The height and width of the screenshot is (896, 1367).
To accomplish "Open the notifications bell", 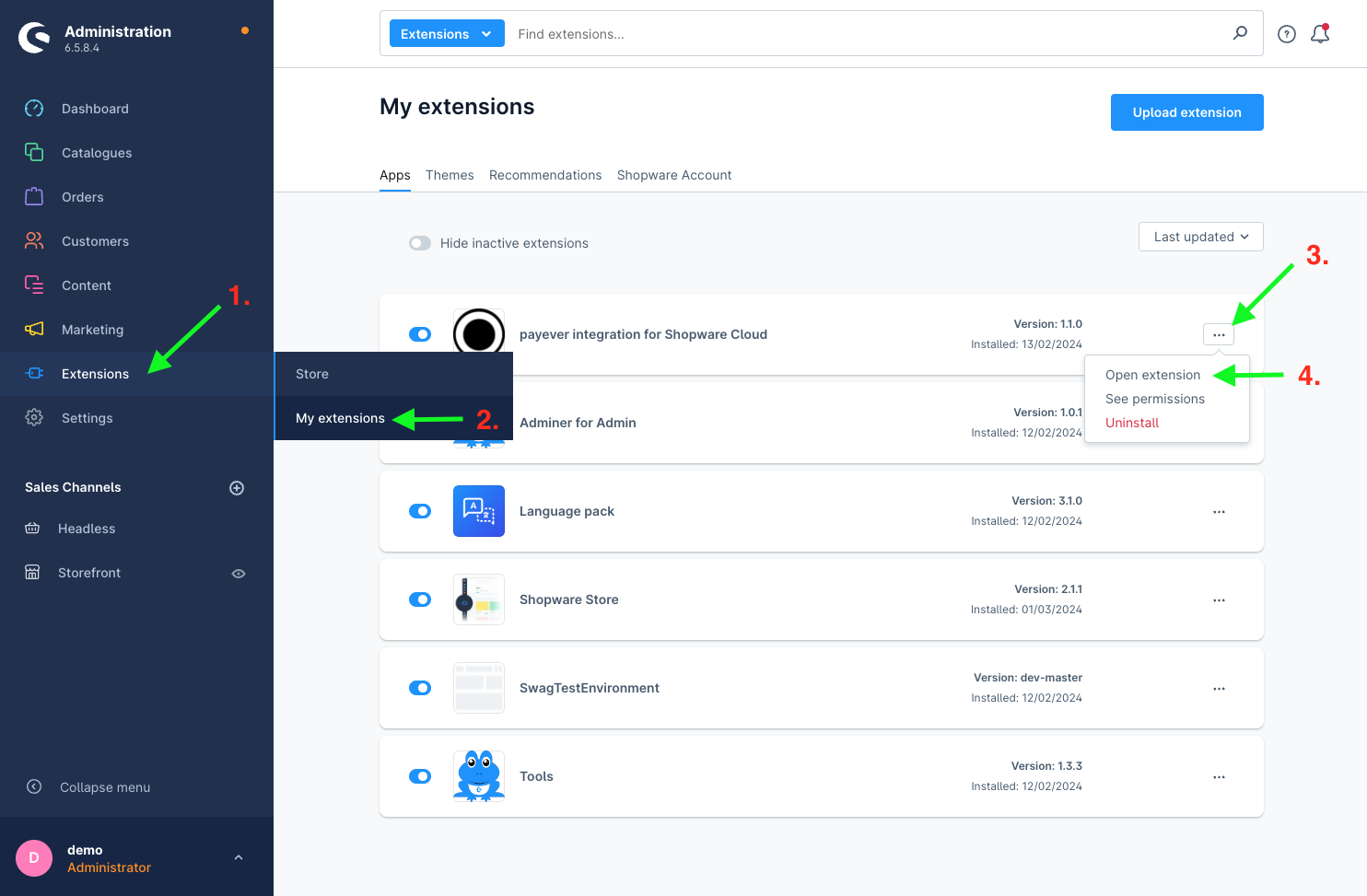I will (x=1320, y=34).
